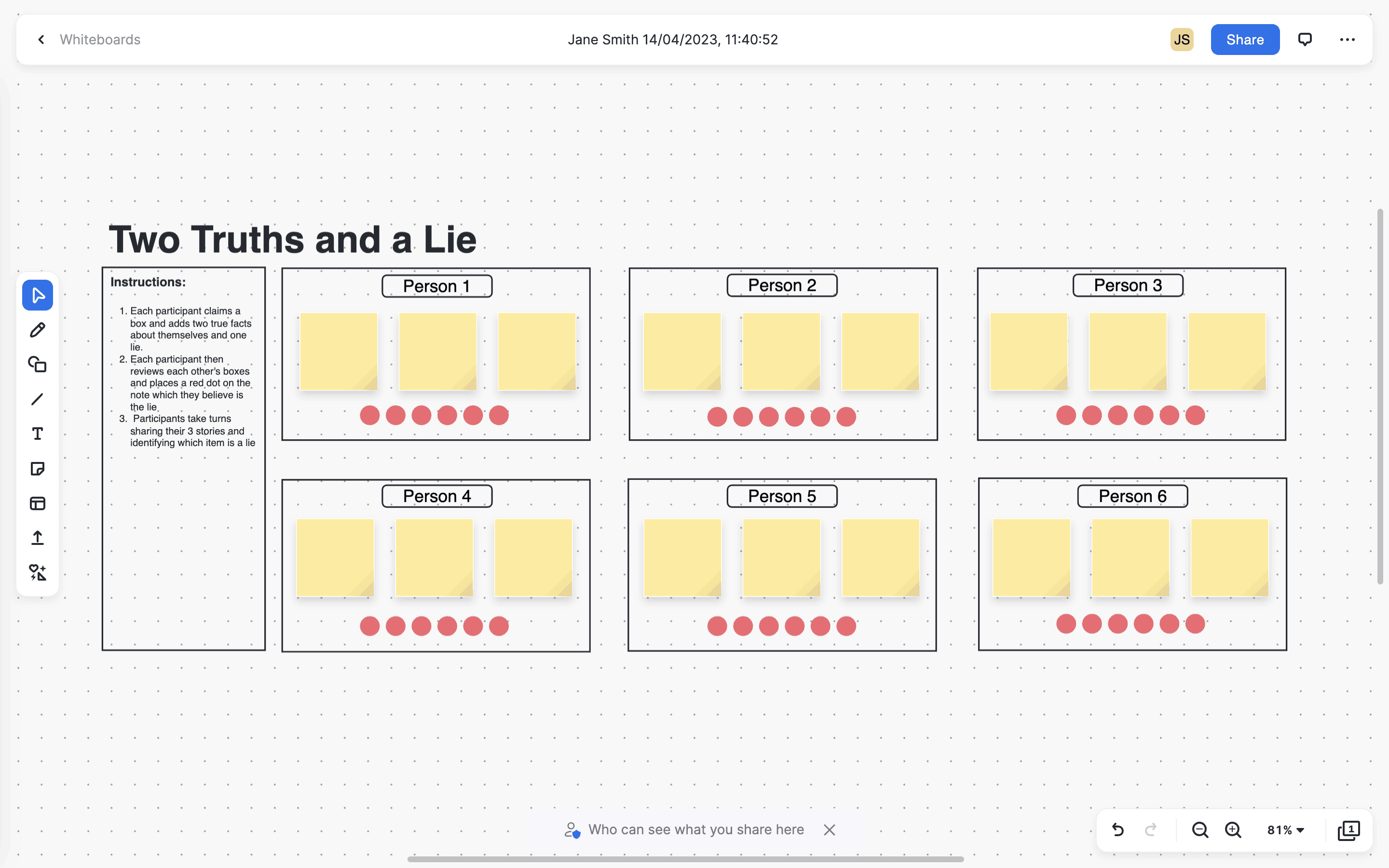Undo the last action

coord(1117,830)
